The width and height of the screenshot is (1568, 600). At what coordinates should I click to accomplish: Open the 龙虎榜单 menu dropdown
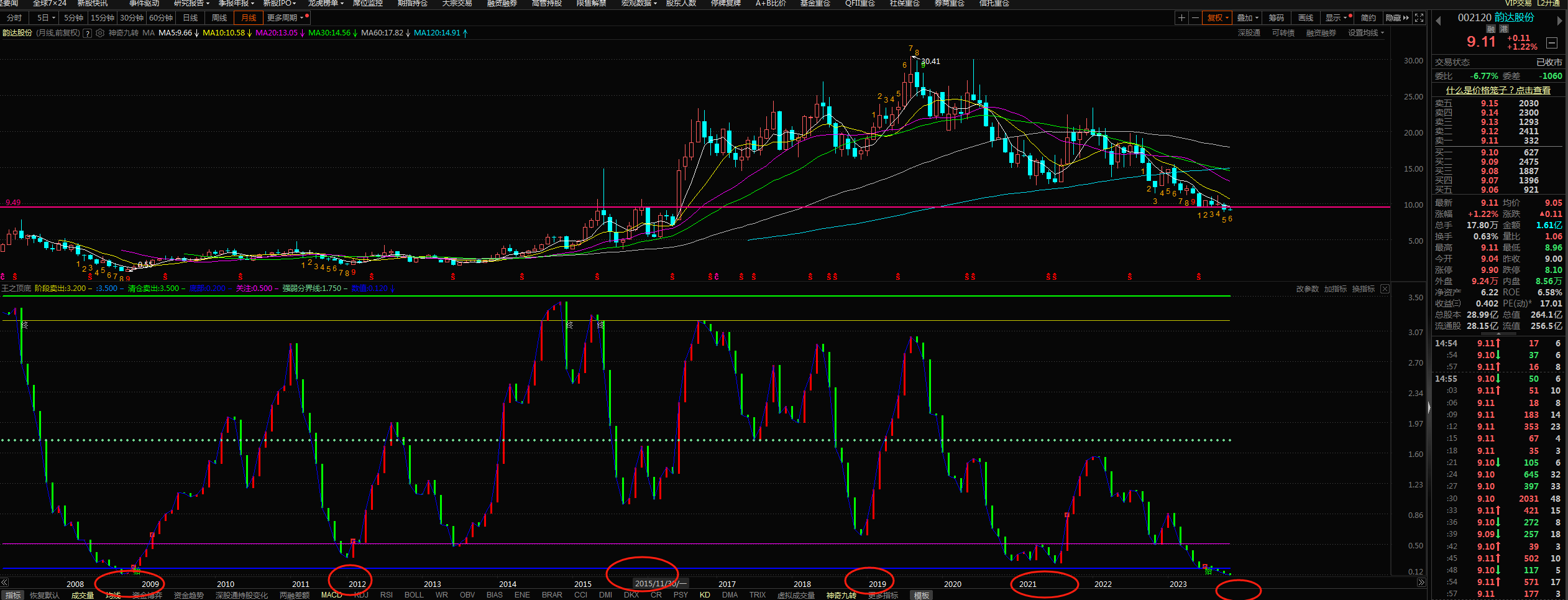(x=326, y=3)
